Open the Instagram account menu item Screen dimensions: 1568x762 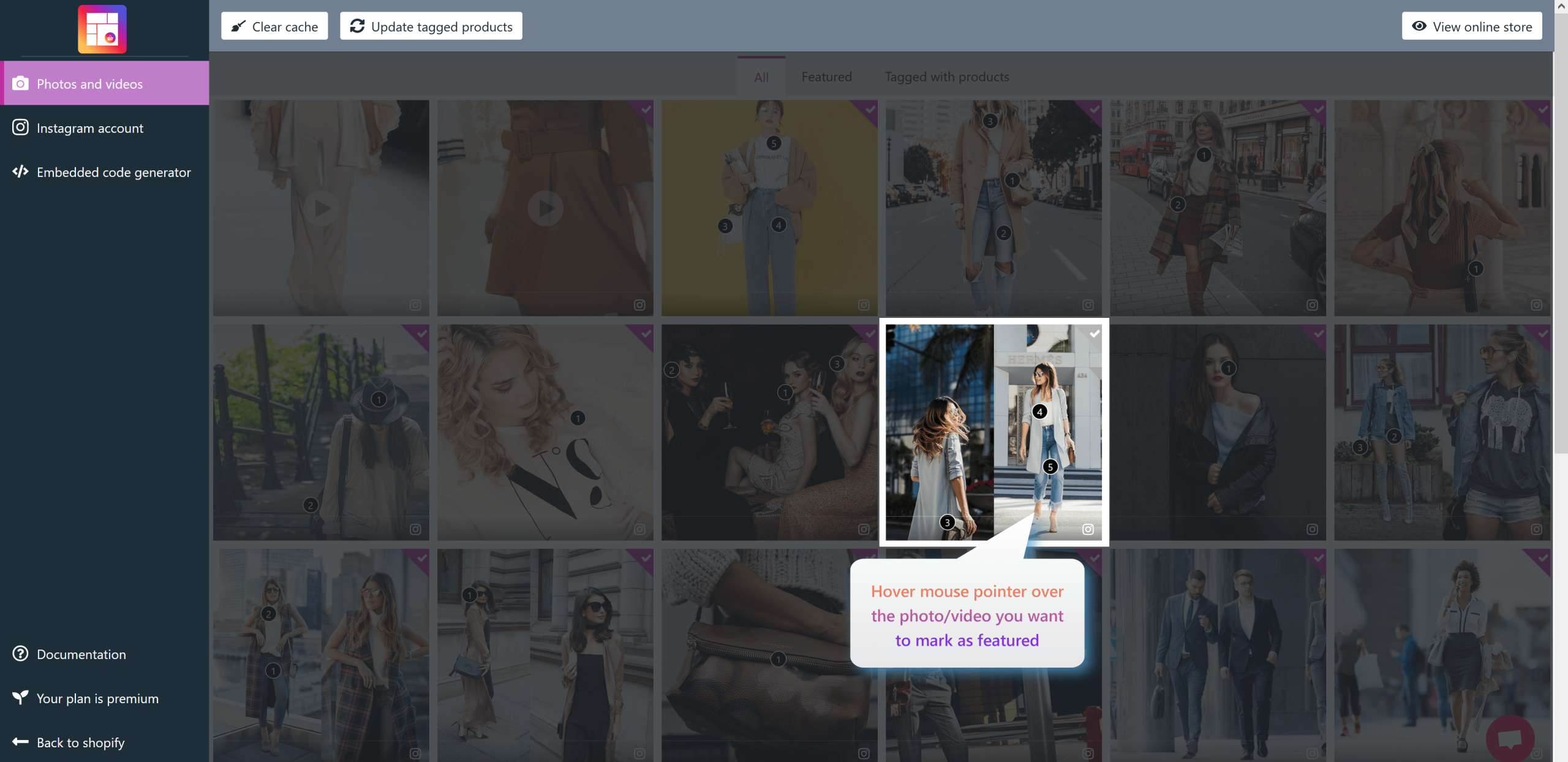[90, 128]
